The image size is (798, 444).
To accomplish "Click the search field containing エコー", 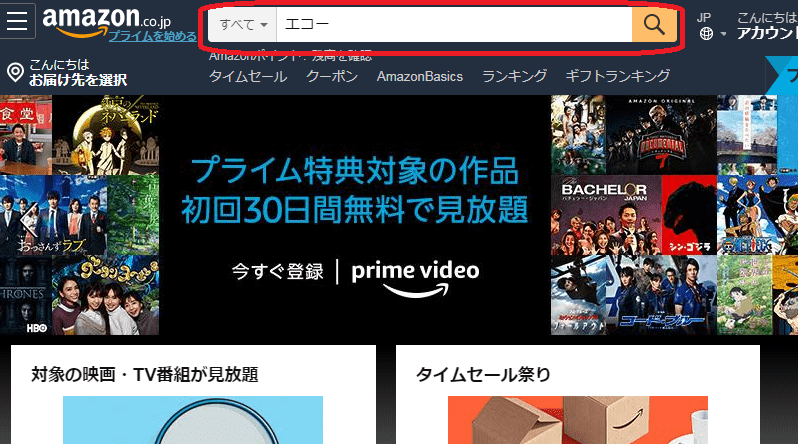I will [x=454, y=24].
